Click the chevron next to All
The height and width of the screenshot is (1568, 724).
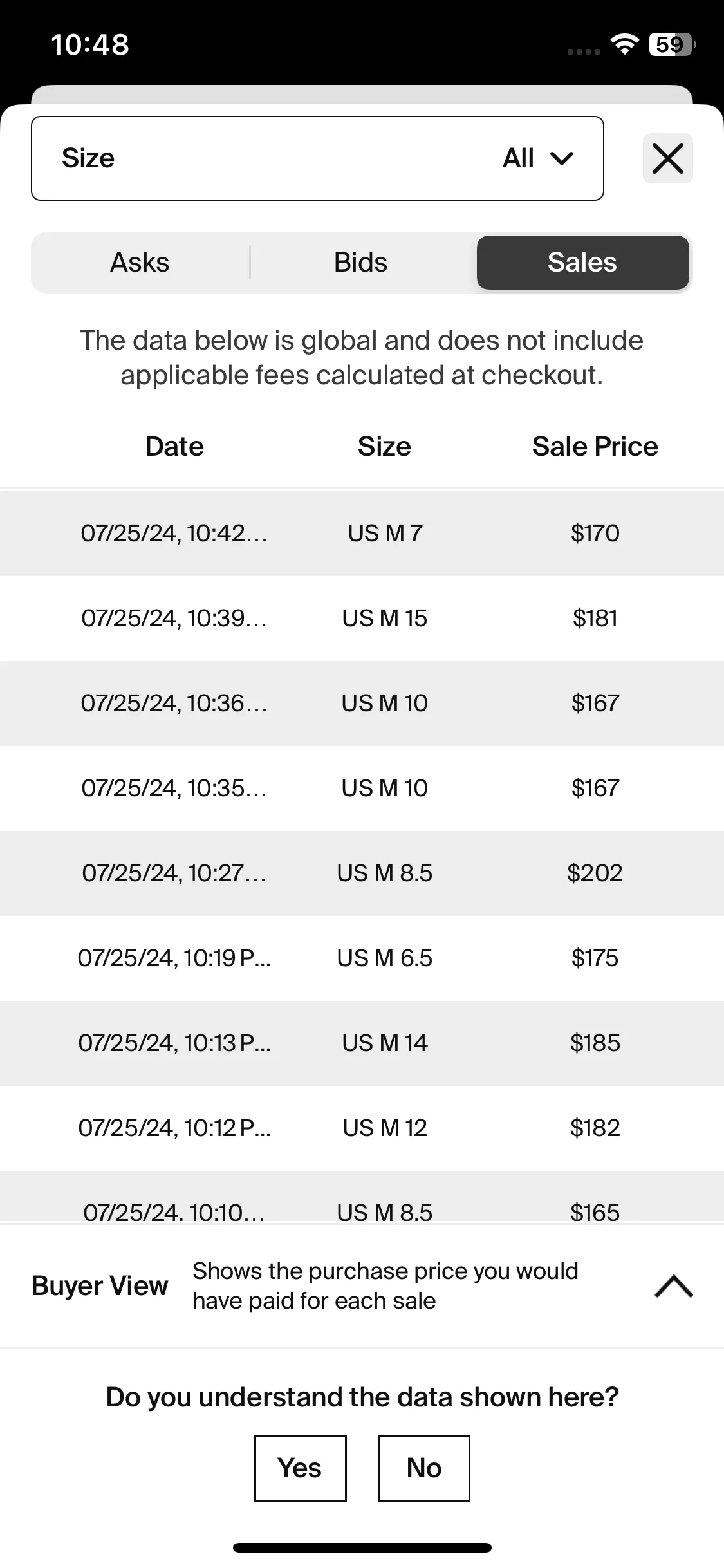coord(562,158)
